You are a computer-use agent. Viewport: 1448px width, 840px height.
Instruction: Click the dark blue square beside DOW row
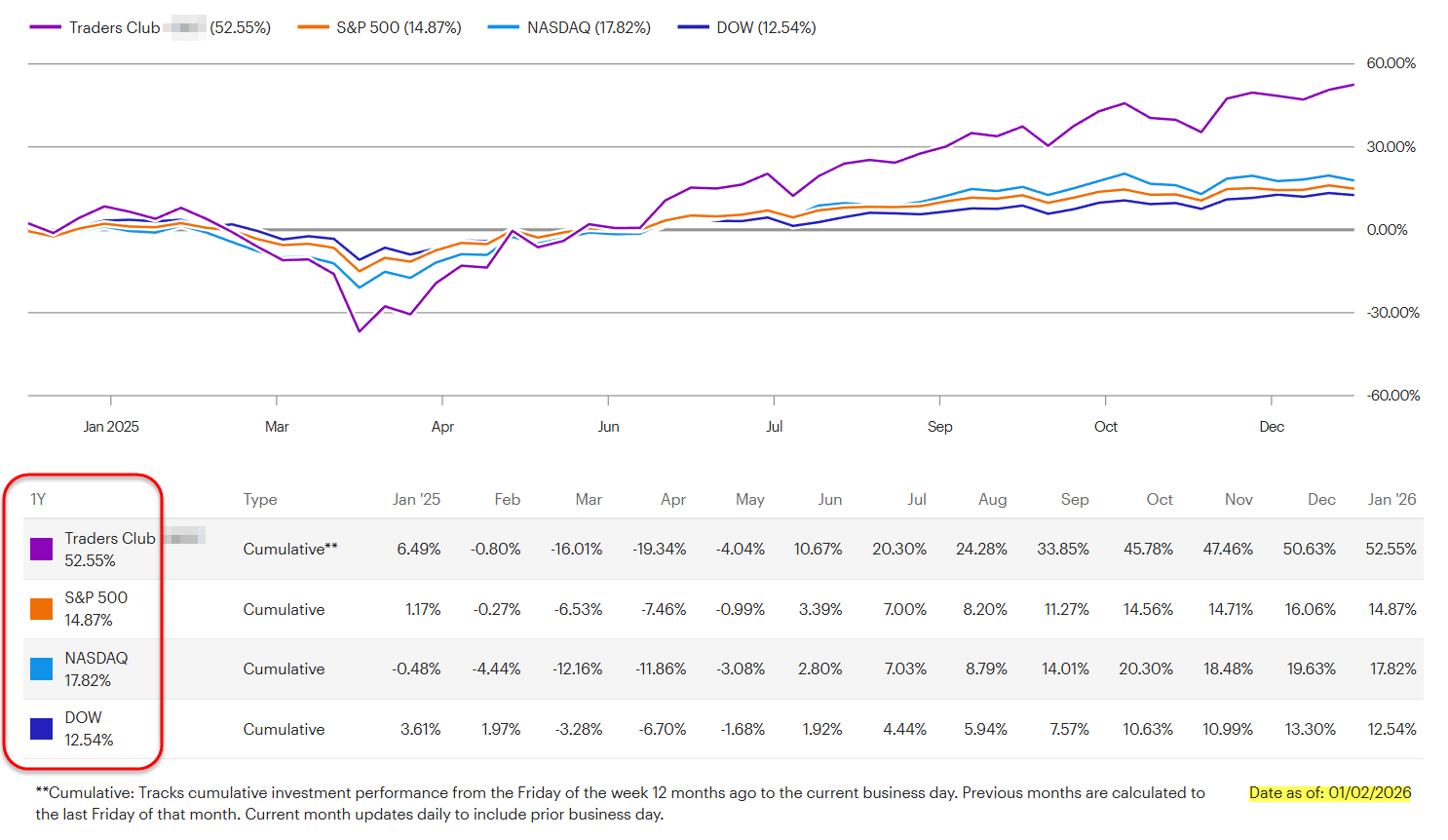(42, 729)
